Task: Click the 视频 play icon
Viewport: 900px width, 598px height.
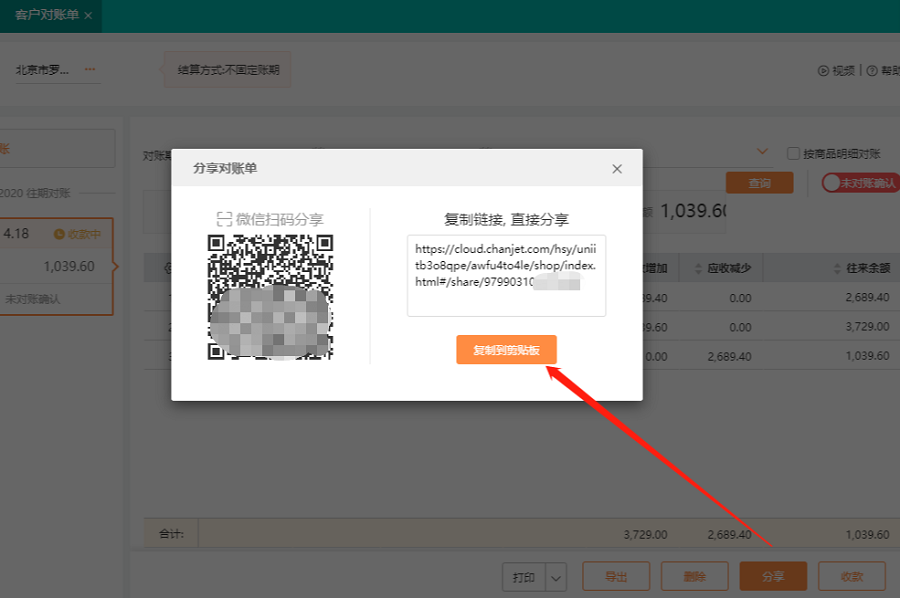Action: [823, 71]
